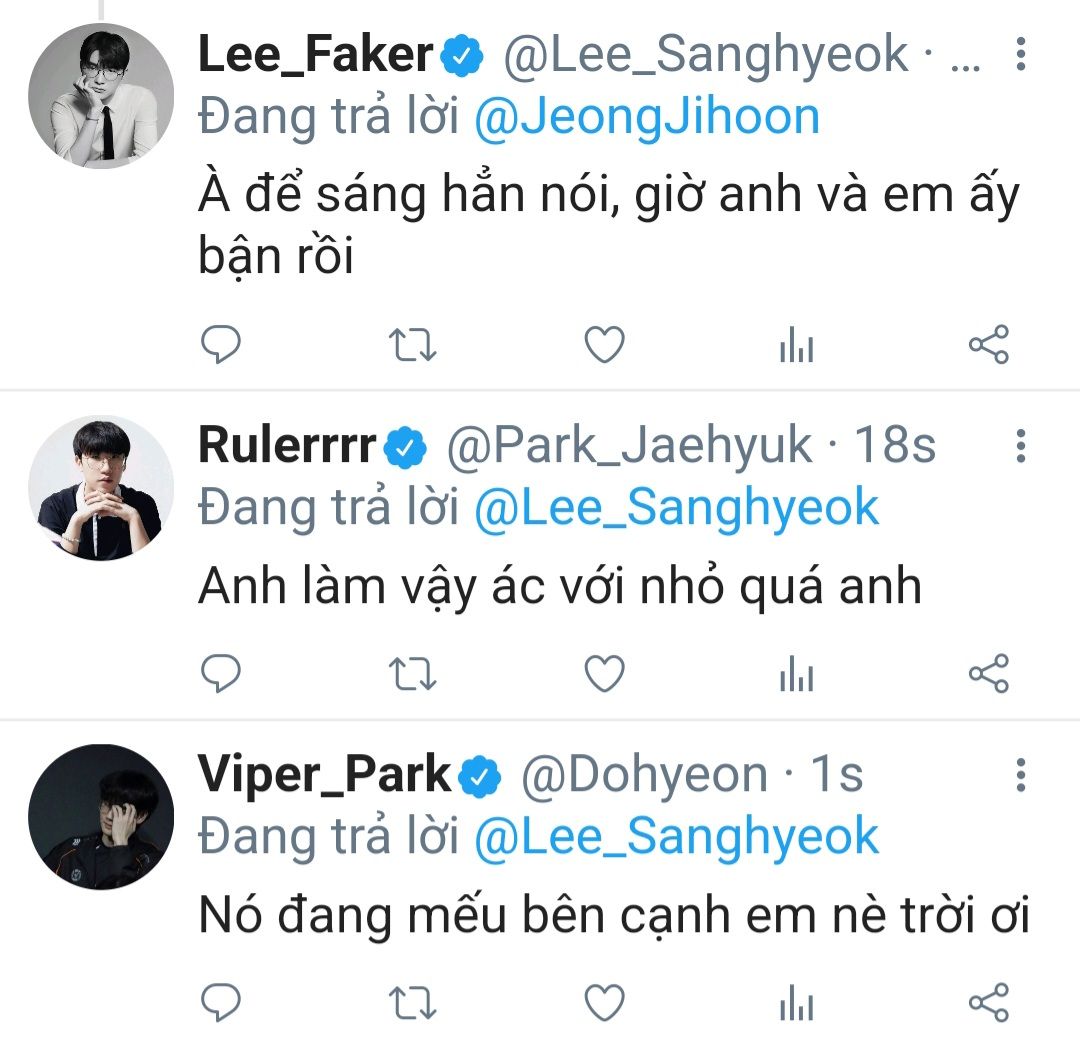Open Viper_Park's display name
Screen dimensions: 1080x1040
(325, 775)
